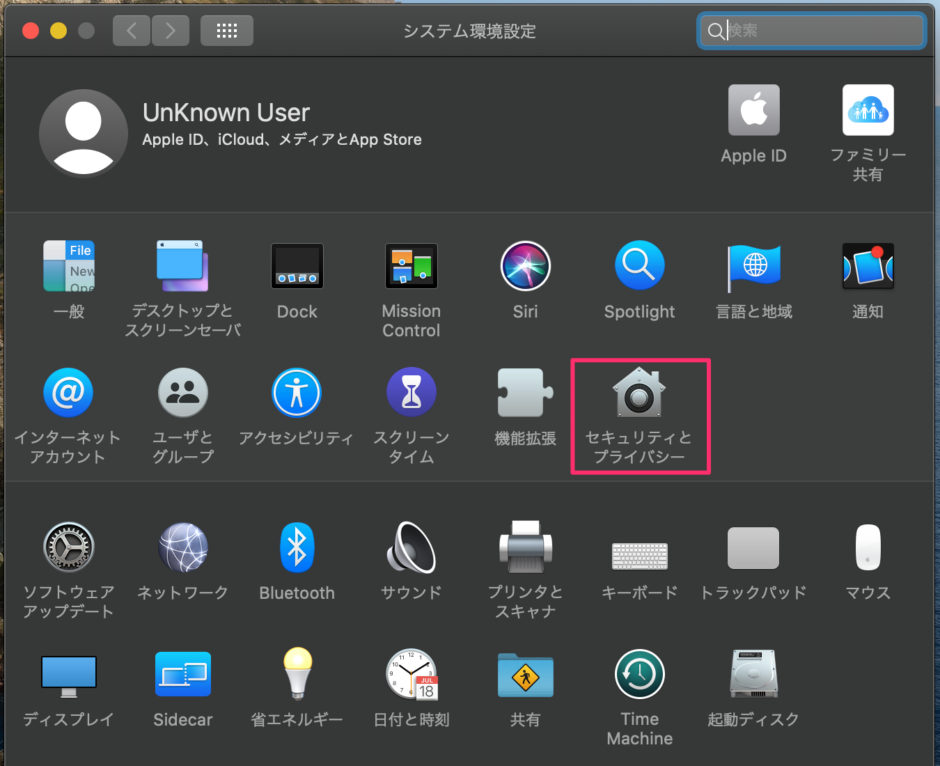940x766 pixels.
Task: Open セキュリティとプライバシー preferences
Action: click(x=639, y=393)
